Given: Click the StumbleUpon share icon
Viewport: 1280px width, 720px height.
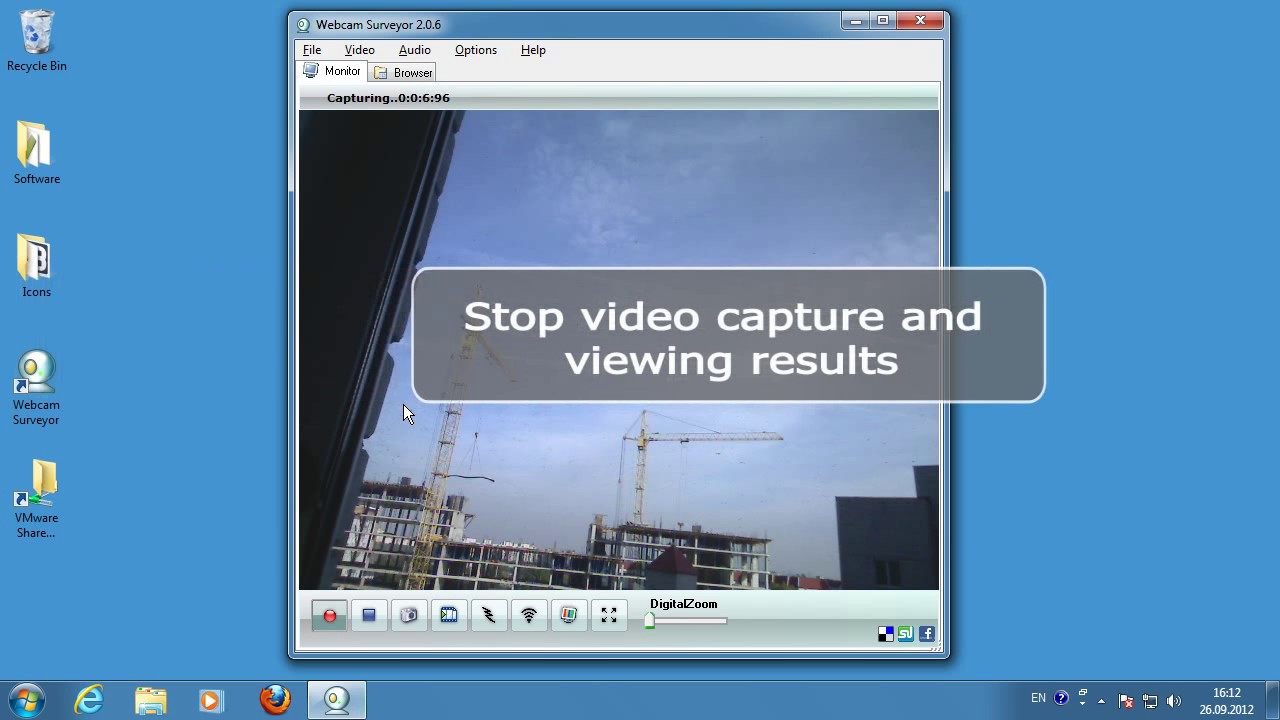Looking at the screenshot, I should [x=906, y=634].
